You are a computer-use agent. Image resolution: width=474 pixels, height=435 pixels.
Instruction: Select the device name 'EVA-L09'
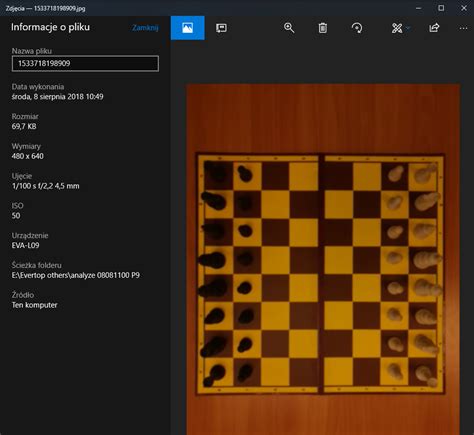click(x=26, y=245)
